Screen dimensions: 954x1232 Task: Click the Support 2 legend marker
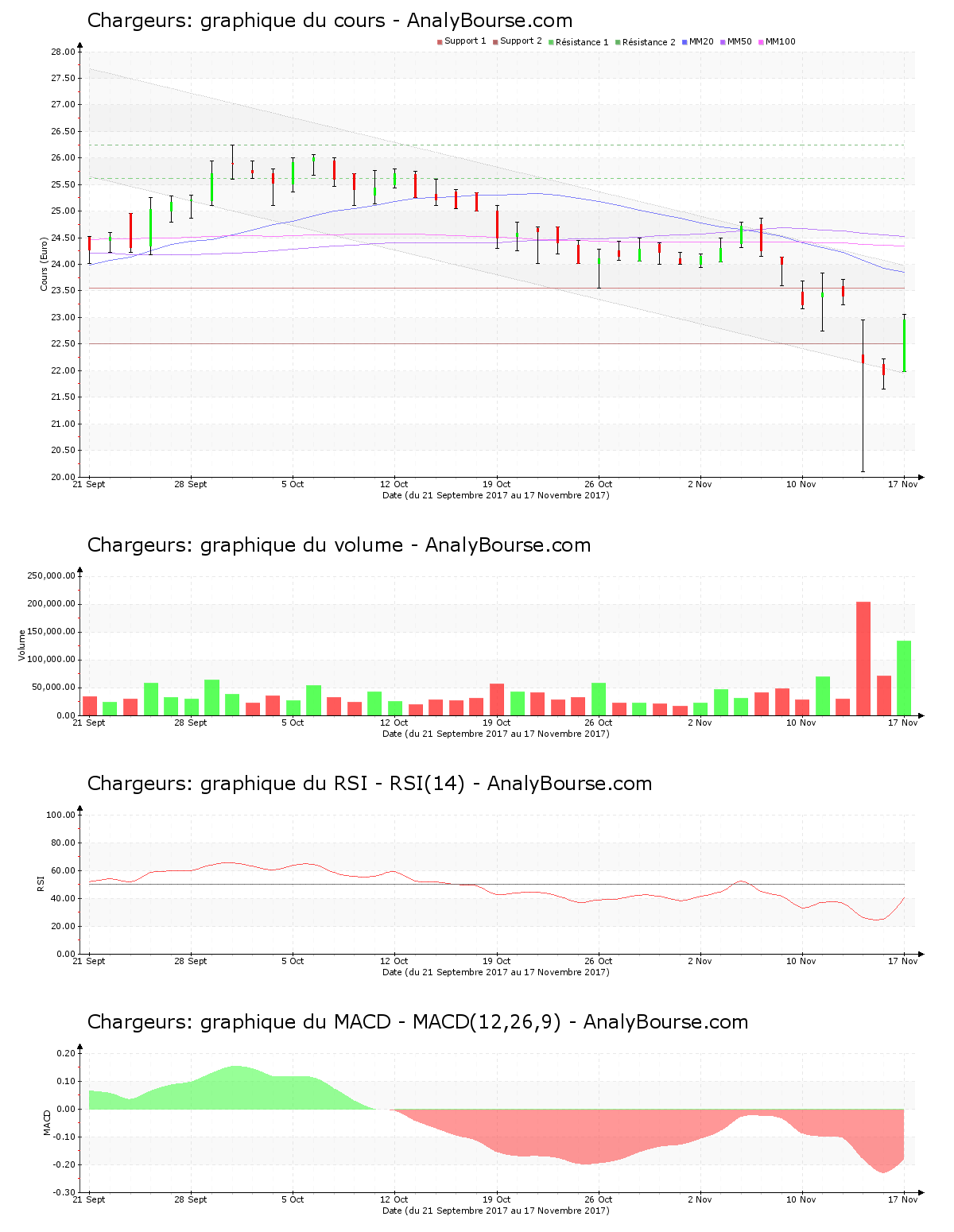pos(495,42)
